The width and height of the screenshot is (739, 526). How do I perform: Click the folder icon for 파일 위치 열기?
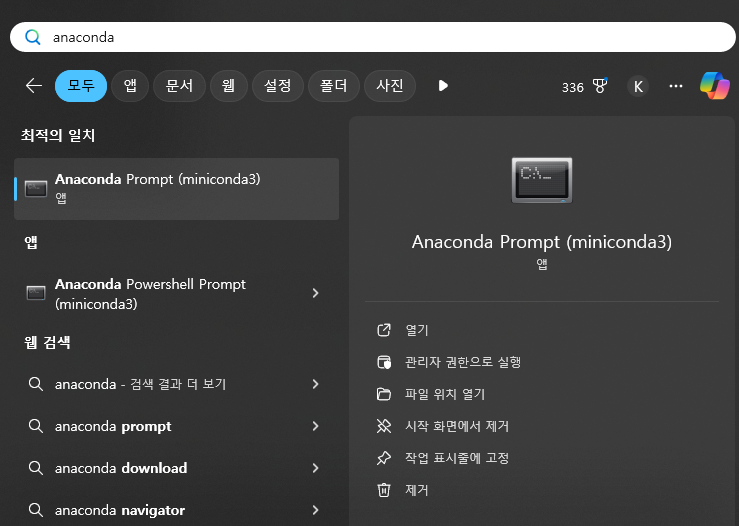pyautogui.click(x=384, y=394)
